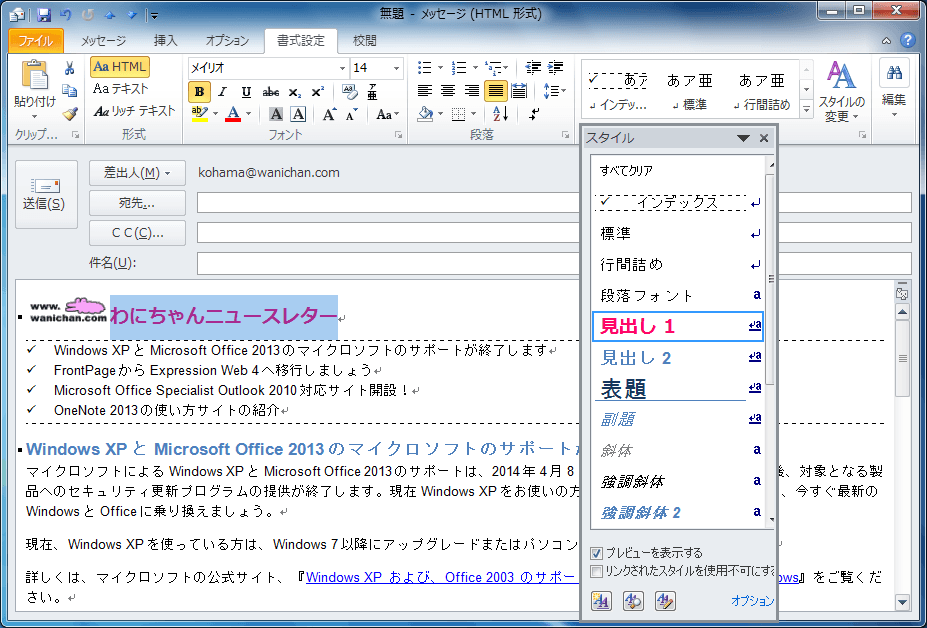Image resolution: width=927 pixels, height=628 pixels.
Task: Switch to the オプション tab
Action: pyautogui.click(x=227, y=41)
